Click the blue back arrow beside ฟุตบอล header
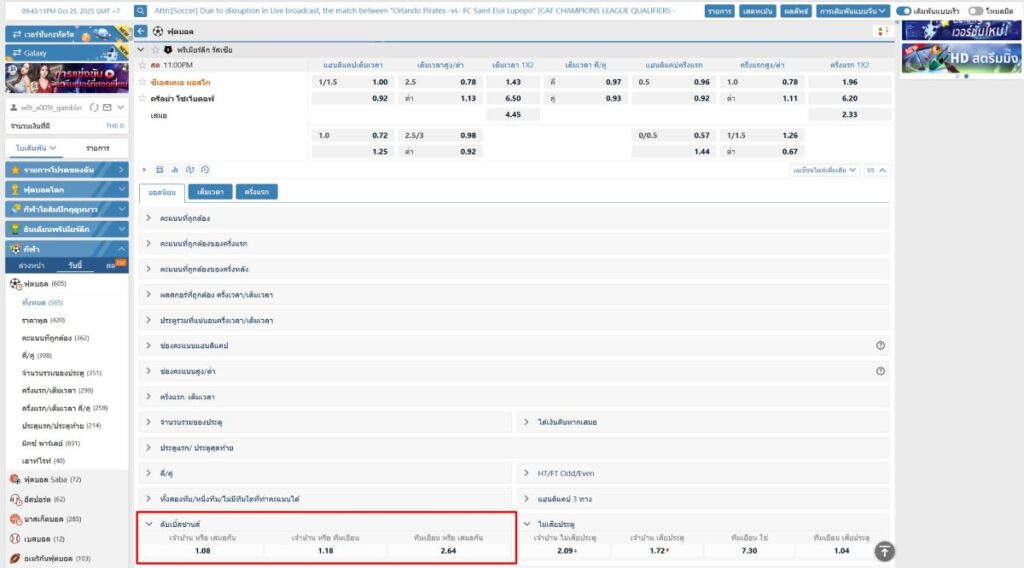 pyautogui.click(x=143, y=31)
